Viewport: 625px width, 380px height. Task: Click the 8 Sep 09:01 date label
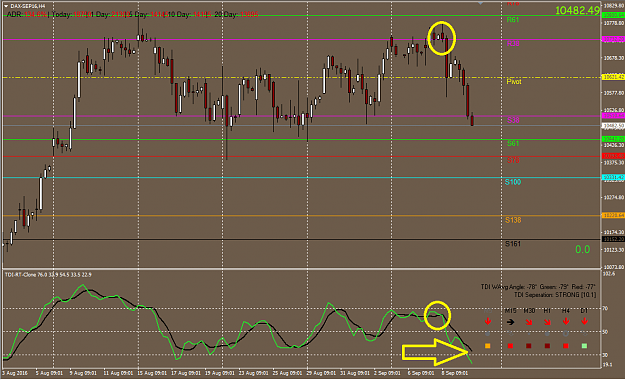point(454,373)
